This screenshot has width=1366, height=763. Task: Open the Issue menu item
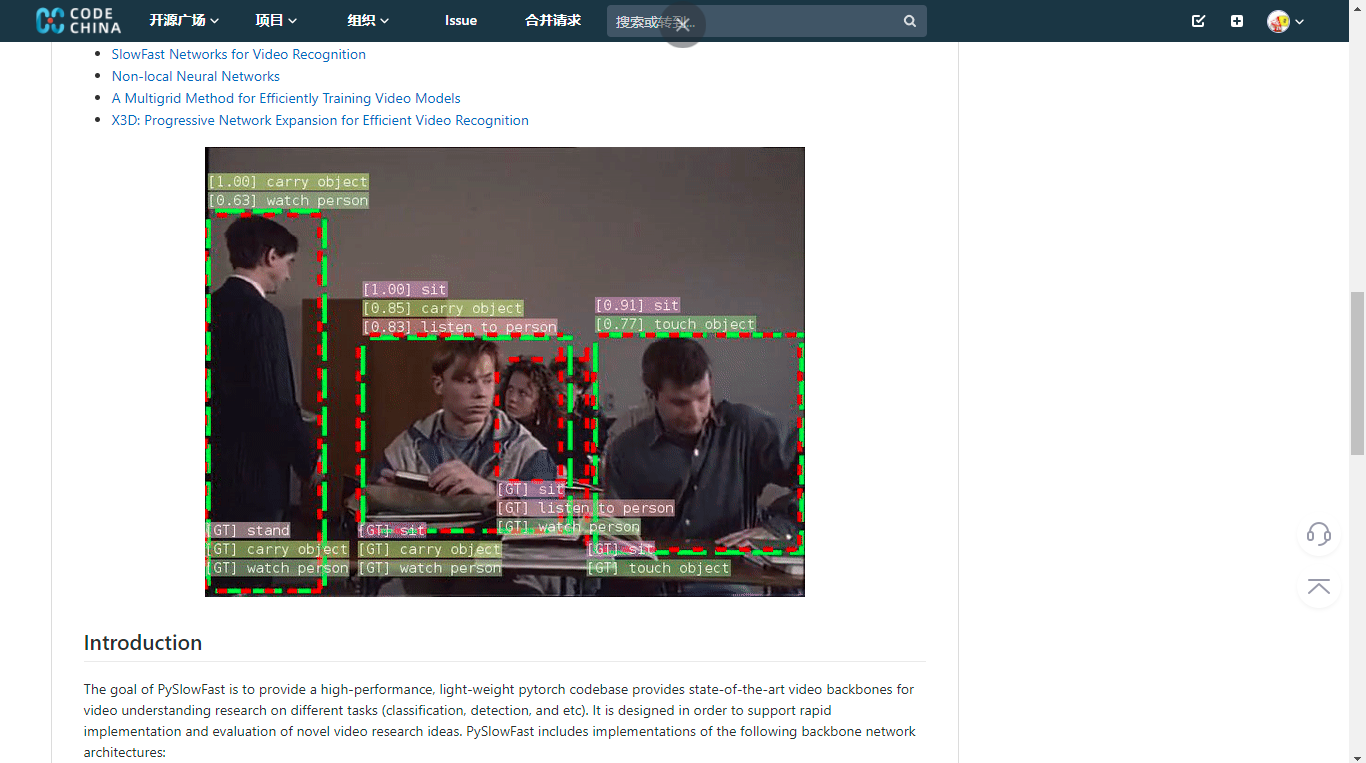click(x=460, y=20)
